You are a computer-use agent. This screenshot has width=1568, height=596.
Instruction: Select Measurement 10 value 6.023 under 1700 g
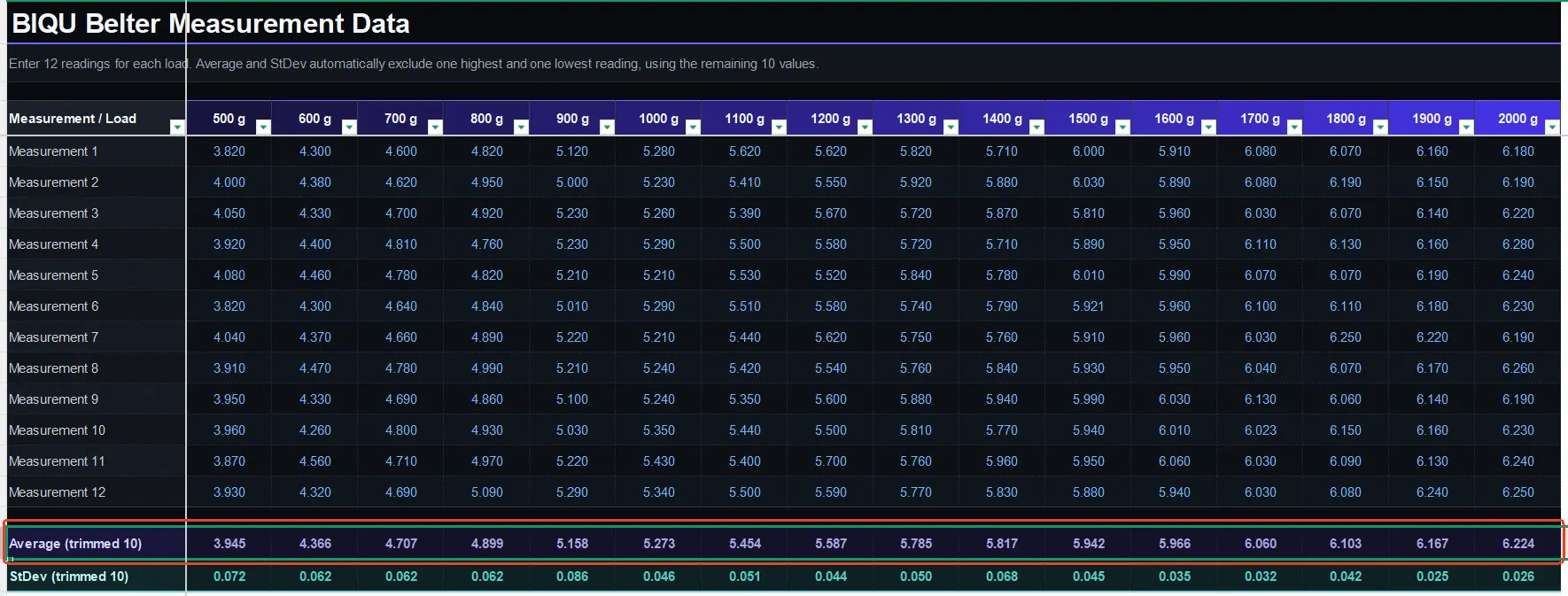tap(1260, 430)
